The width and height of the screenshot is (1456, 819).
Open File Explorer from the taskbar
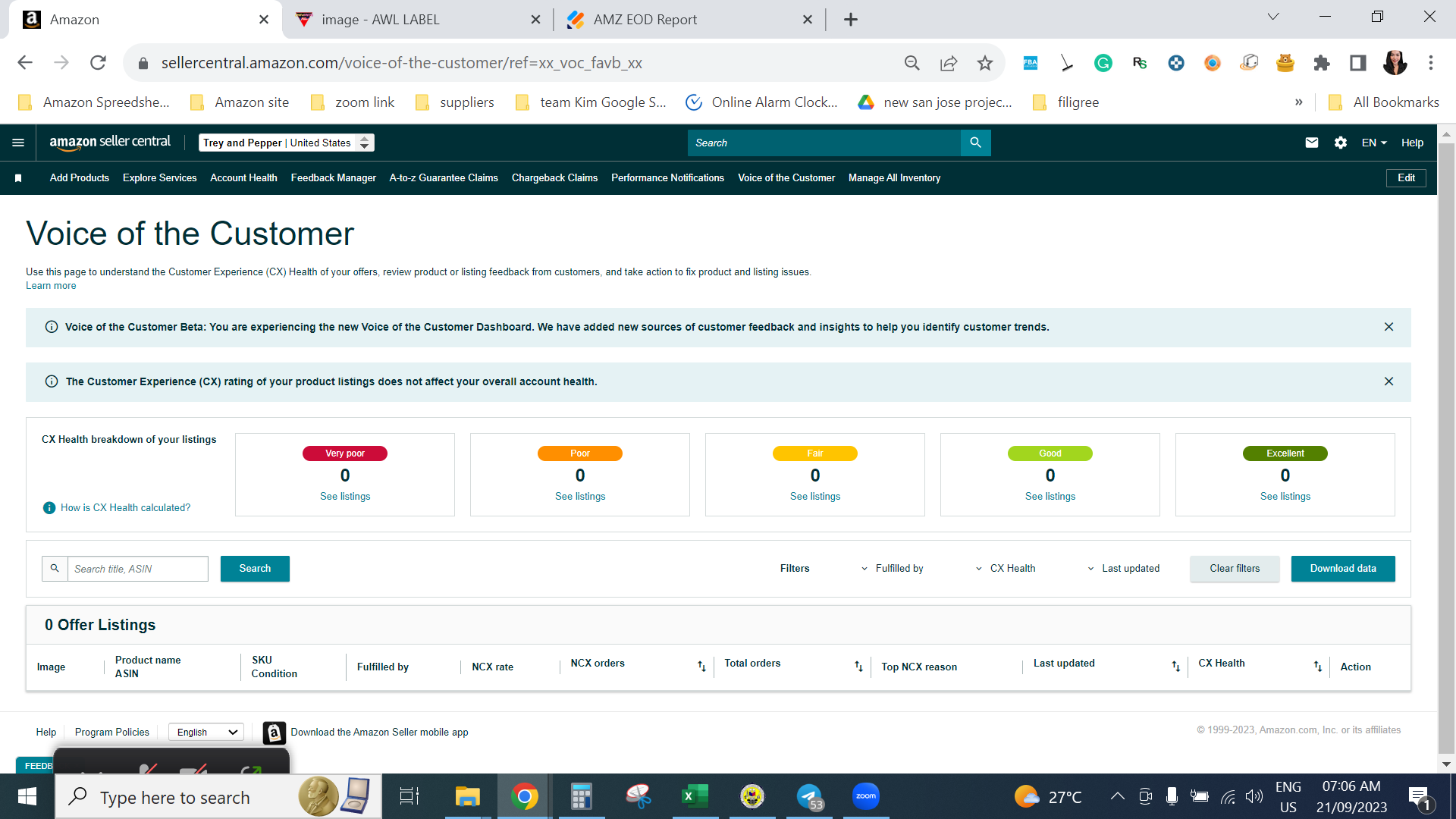coord(467,796)
